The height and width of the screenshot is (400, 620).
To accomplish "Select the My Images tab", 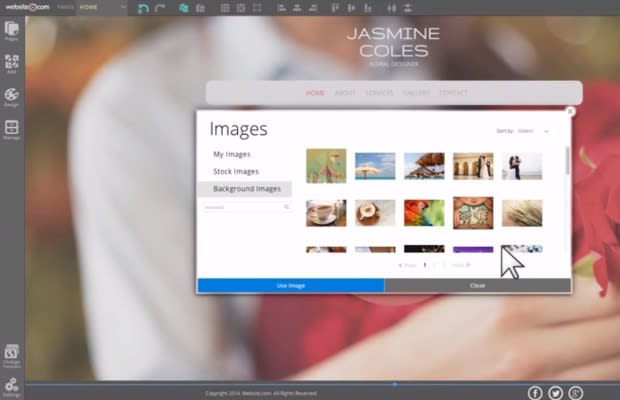I will [x=232, y=154].
